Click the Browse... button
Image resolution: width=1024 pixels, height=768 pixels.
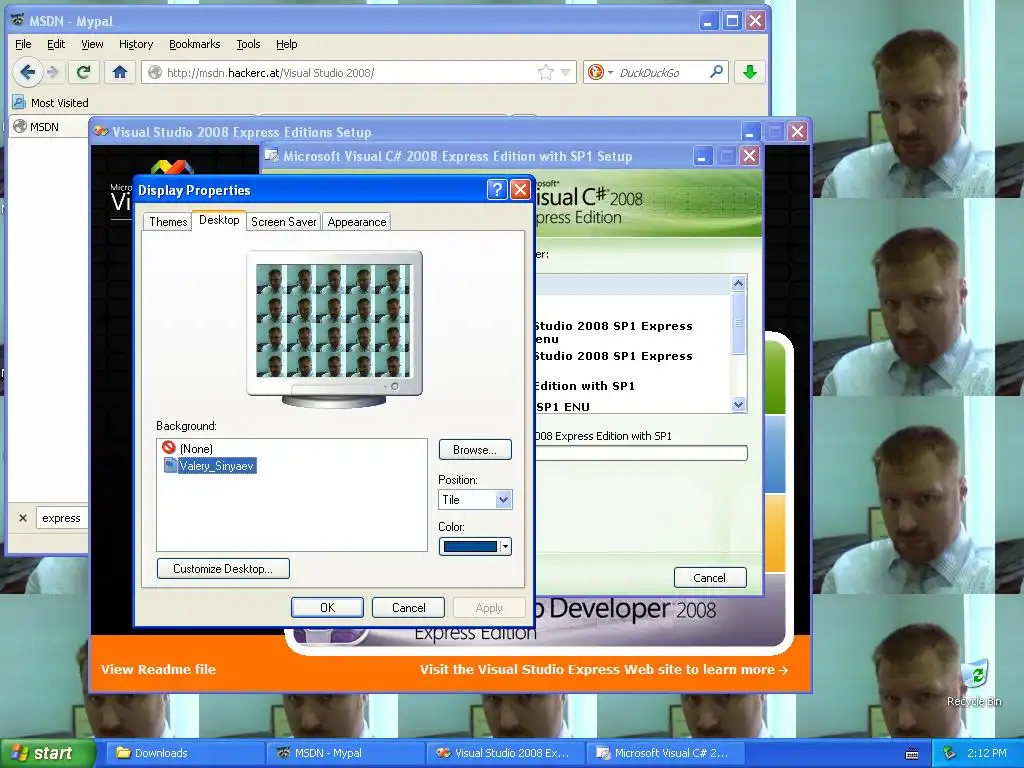point(475,449)
